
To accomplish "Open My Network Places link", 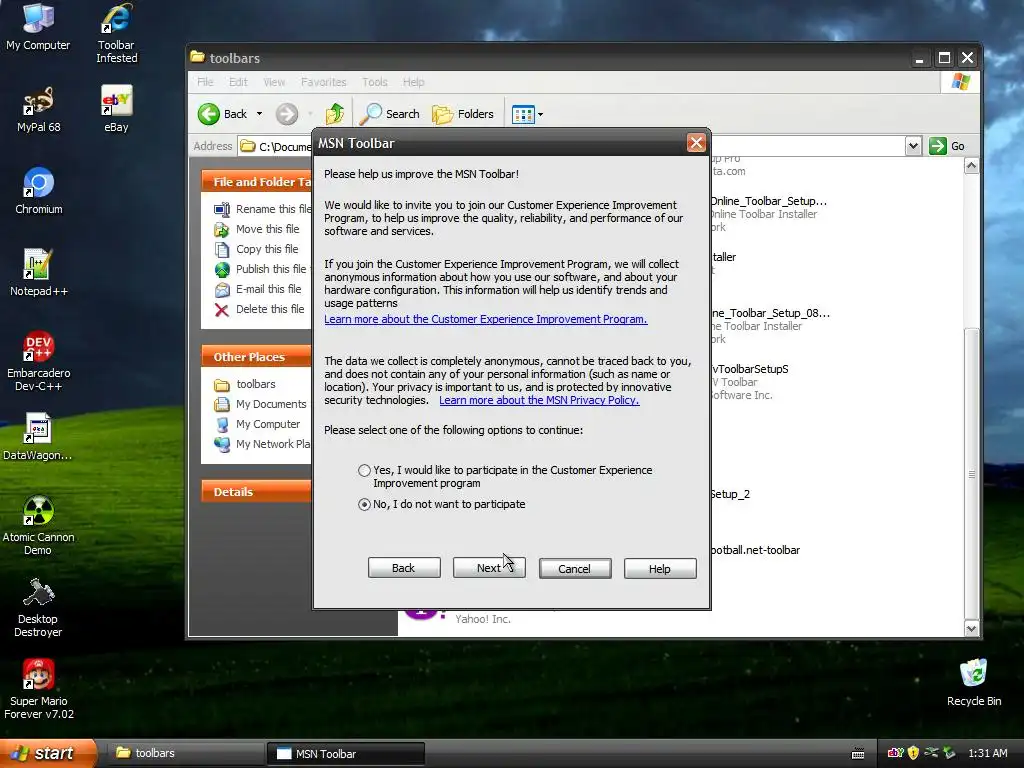I will click(263, 444).
